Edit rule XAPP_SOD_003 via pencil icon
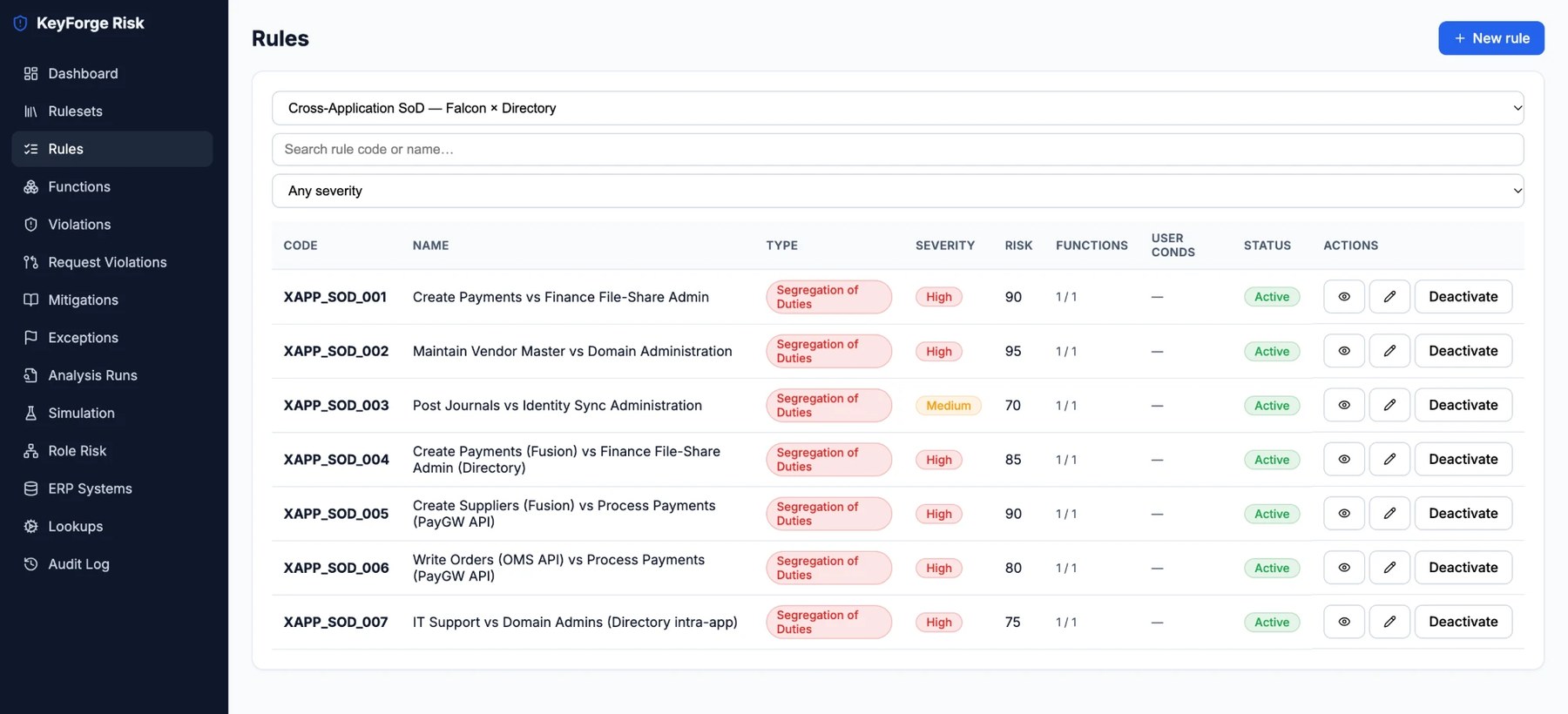1568x714 pixels. tap(1389, 405)
